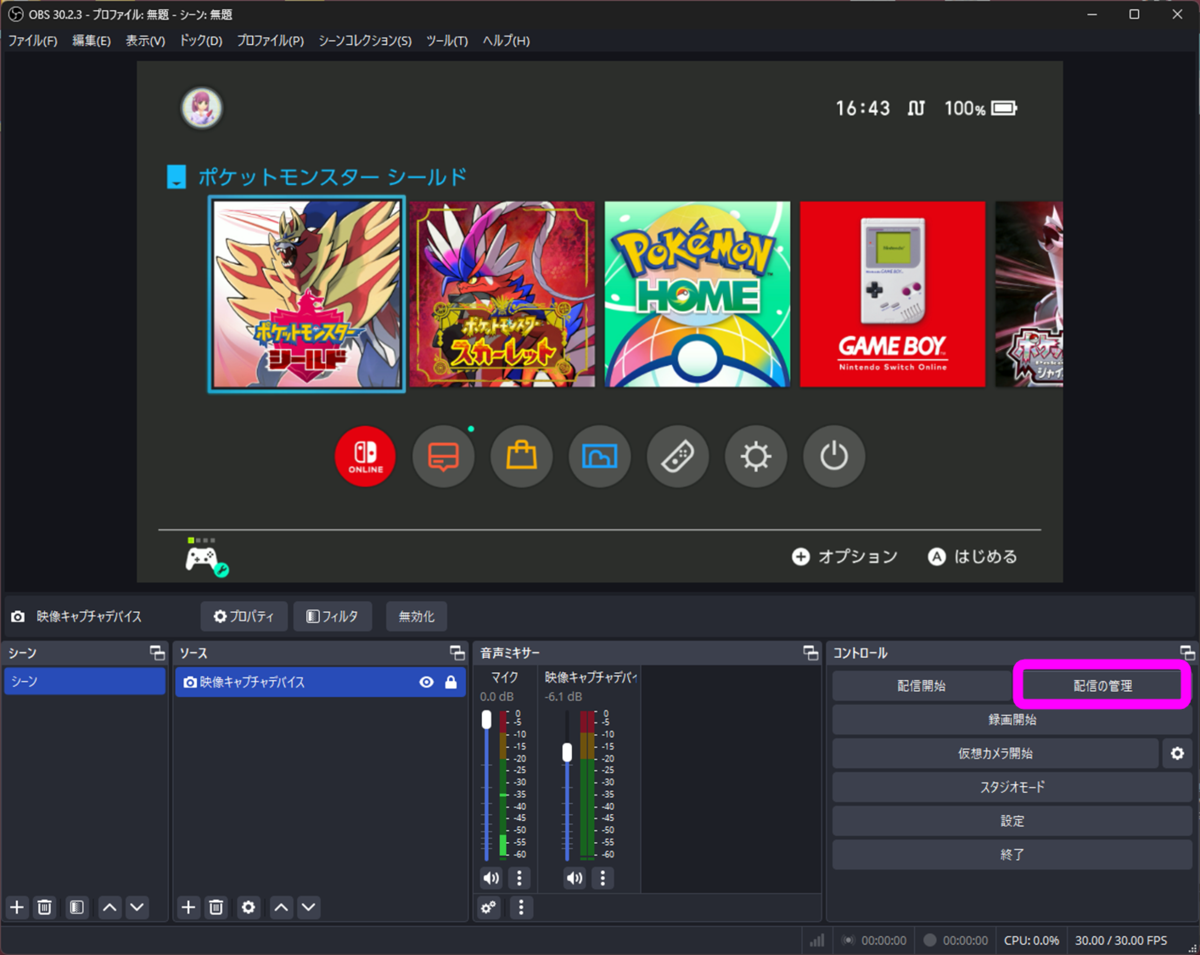Open the ドック(D) menu
The height and width of the screenshot is (955, 1200).
pyautogui.click(x=201, y=41)
